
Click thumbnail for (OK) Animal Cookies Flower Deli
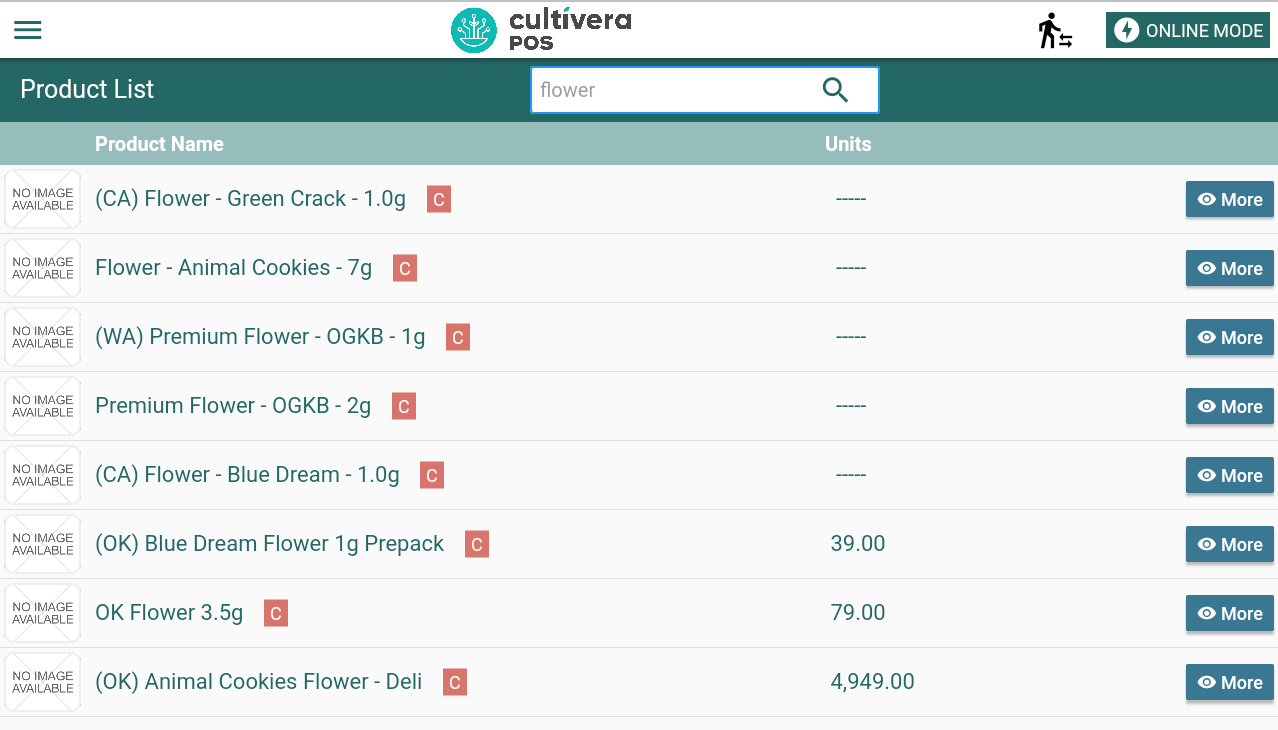pos(43,682)
